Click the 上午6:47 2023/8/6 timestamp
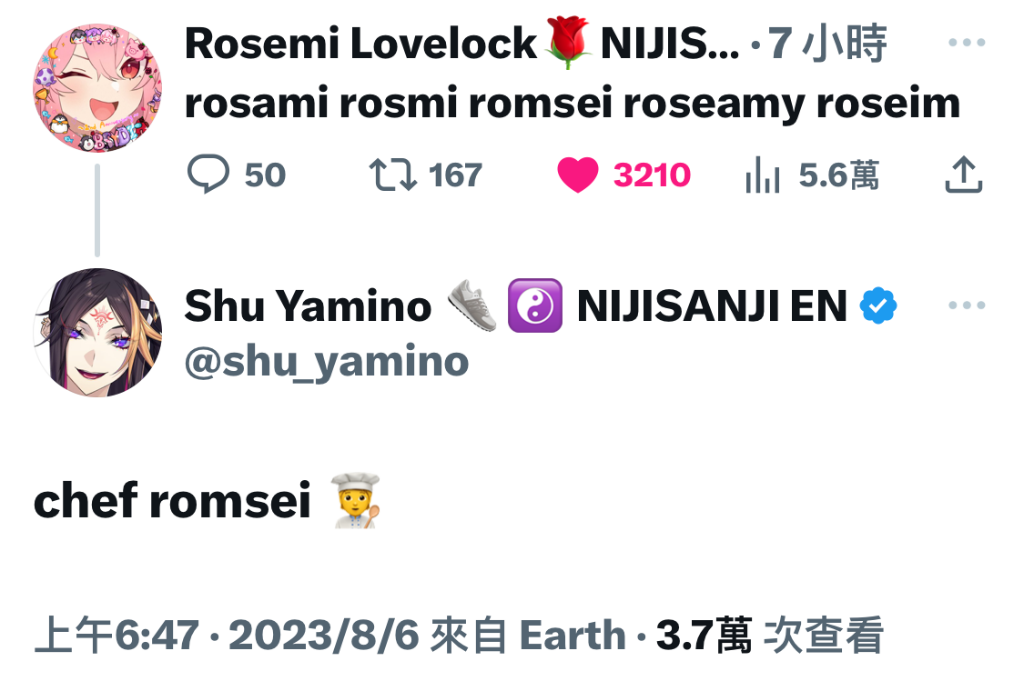Screen dimensions: 1024x692 pyautogui.click(x=227, y=635)
